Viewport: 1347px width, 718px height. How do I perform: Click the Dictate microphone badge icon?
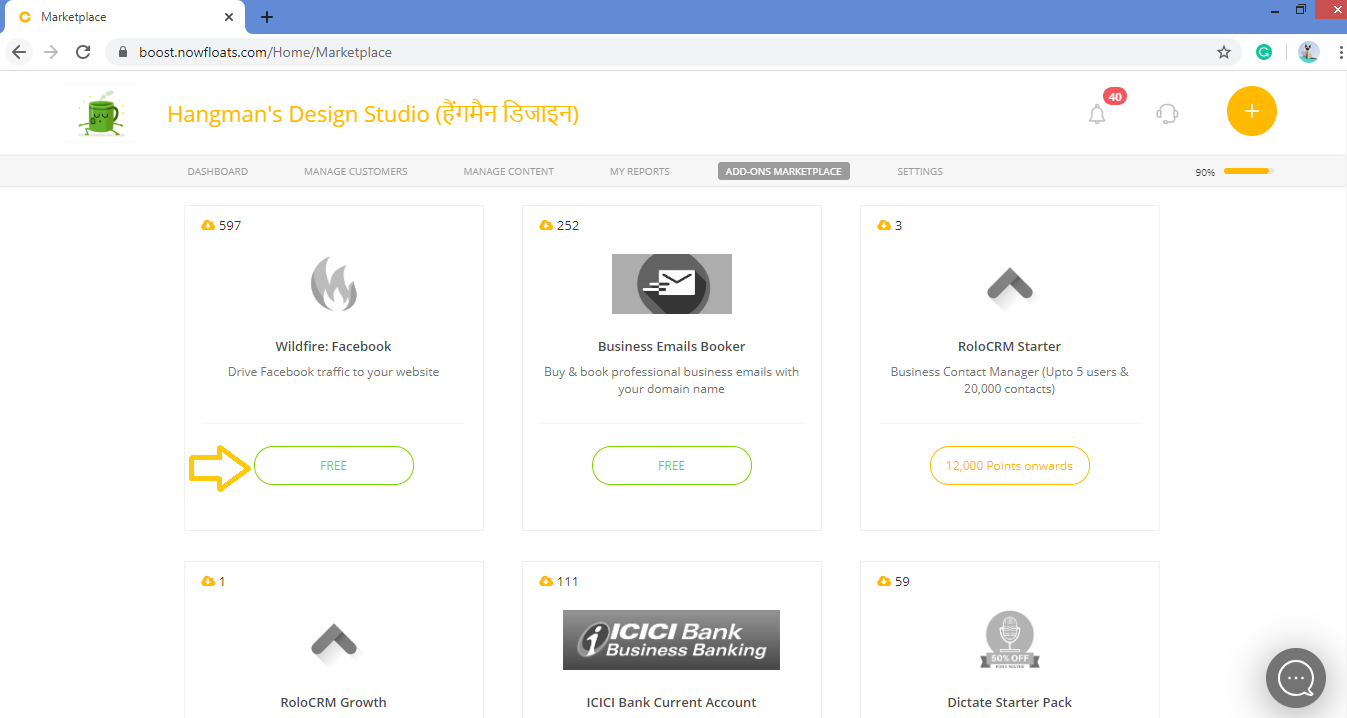coord(1010,640)
